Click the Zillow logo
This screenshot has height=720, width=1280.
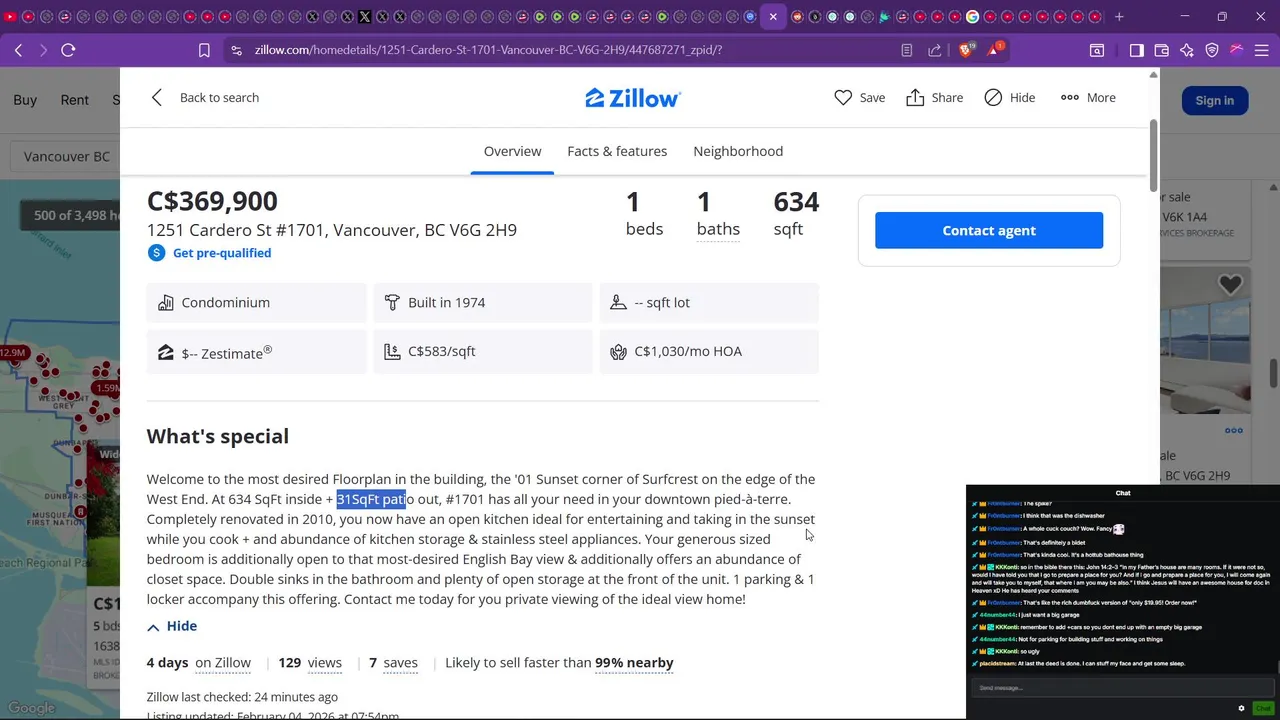[633, 97]
